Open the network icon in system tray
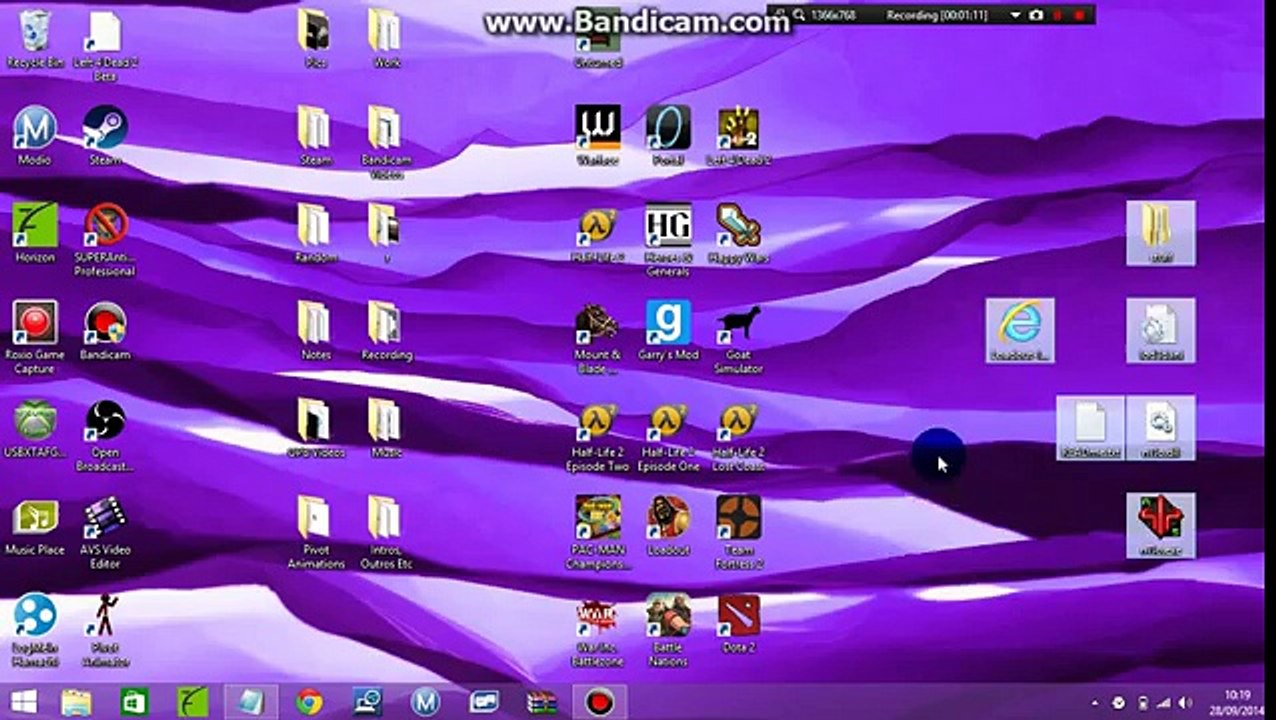This screenshot has width=1276, height=720. [x=1164, y=703]
